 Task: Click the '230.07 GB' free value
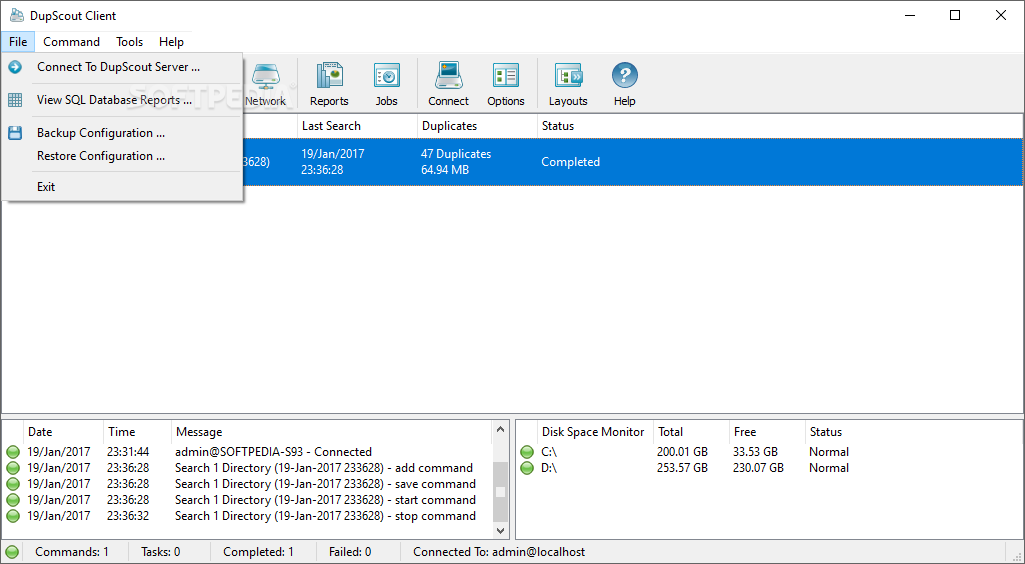(x=758, y=468)
